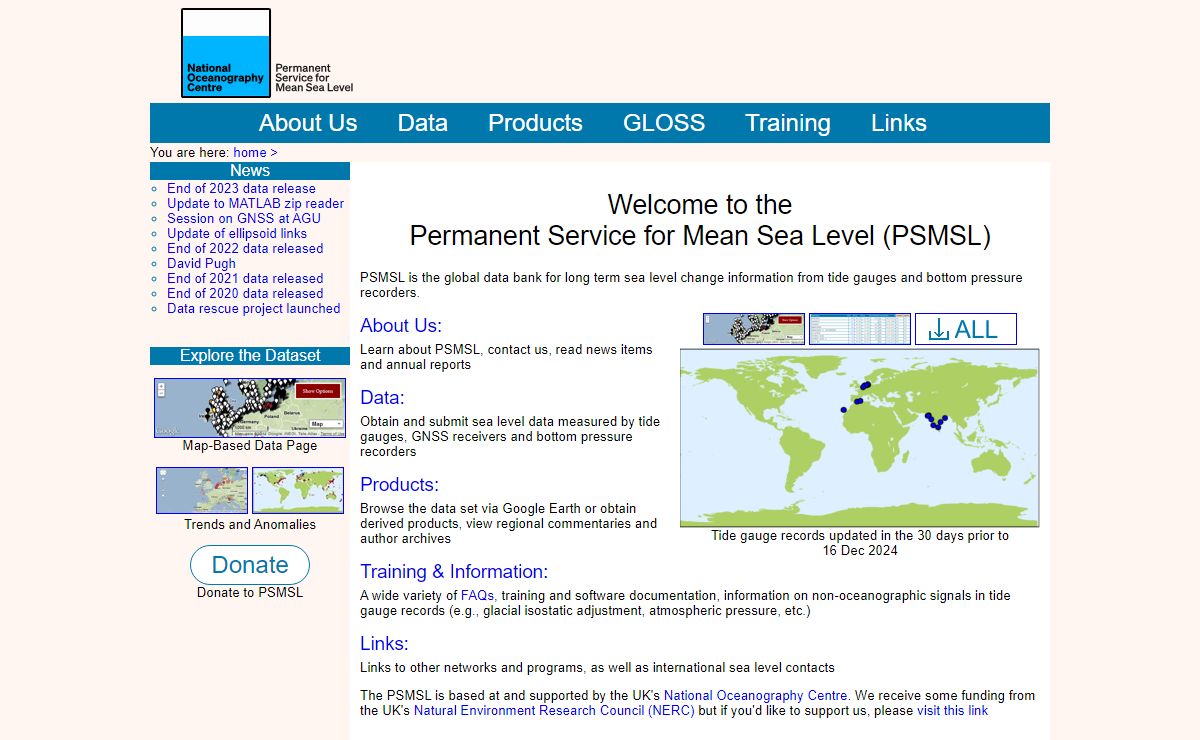Click the Products: section heading link

click(400, 485)
